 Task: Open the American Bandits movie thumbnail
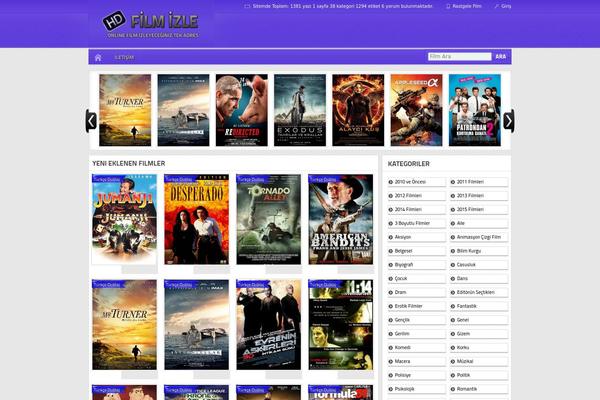[341, 219]
